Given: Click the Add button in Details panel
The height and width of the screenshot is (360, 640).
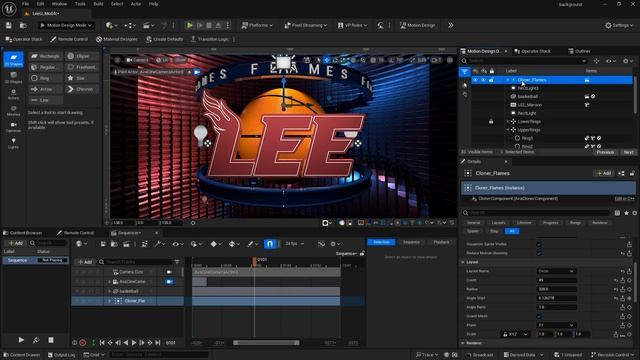Looking at the screenshot, I should [604, 173].
